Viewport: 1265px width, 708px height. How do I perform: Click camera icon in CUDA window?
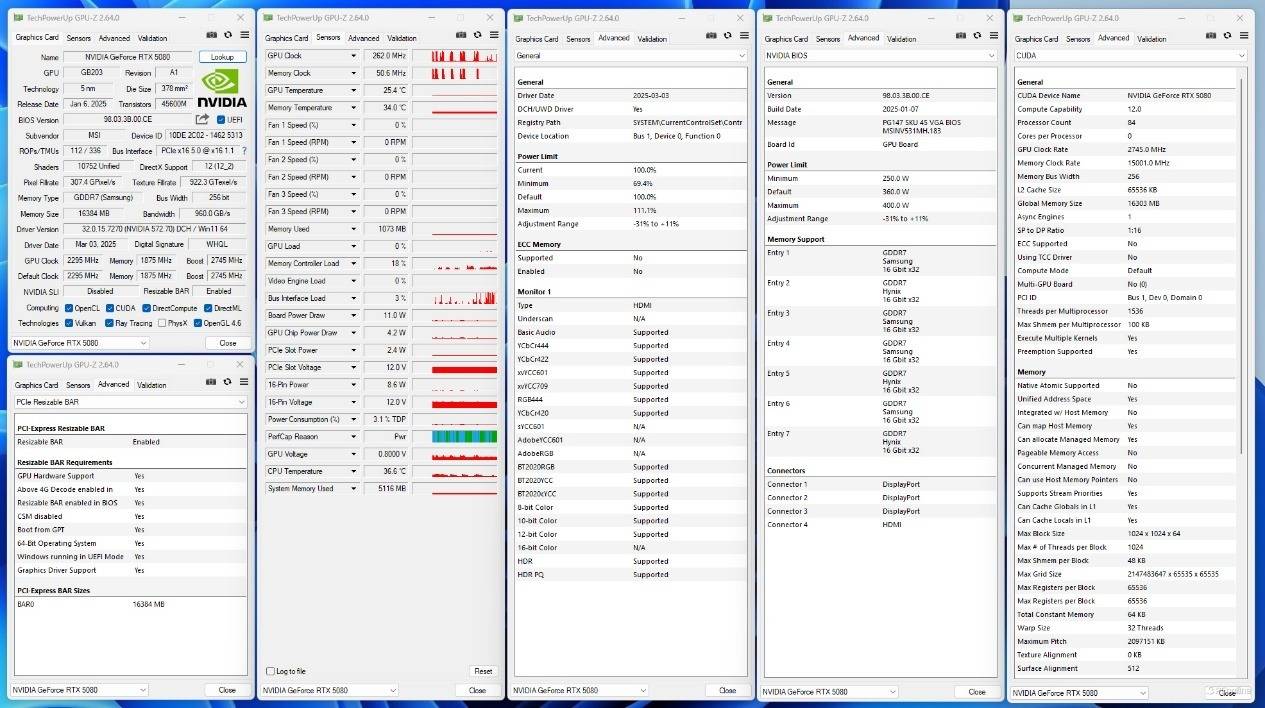[x=1211, y=36]
